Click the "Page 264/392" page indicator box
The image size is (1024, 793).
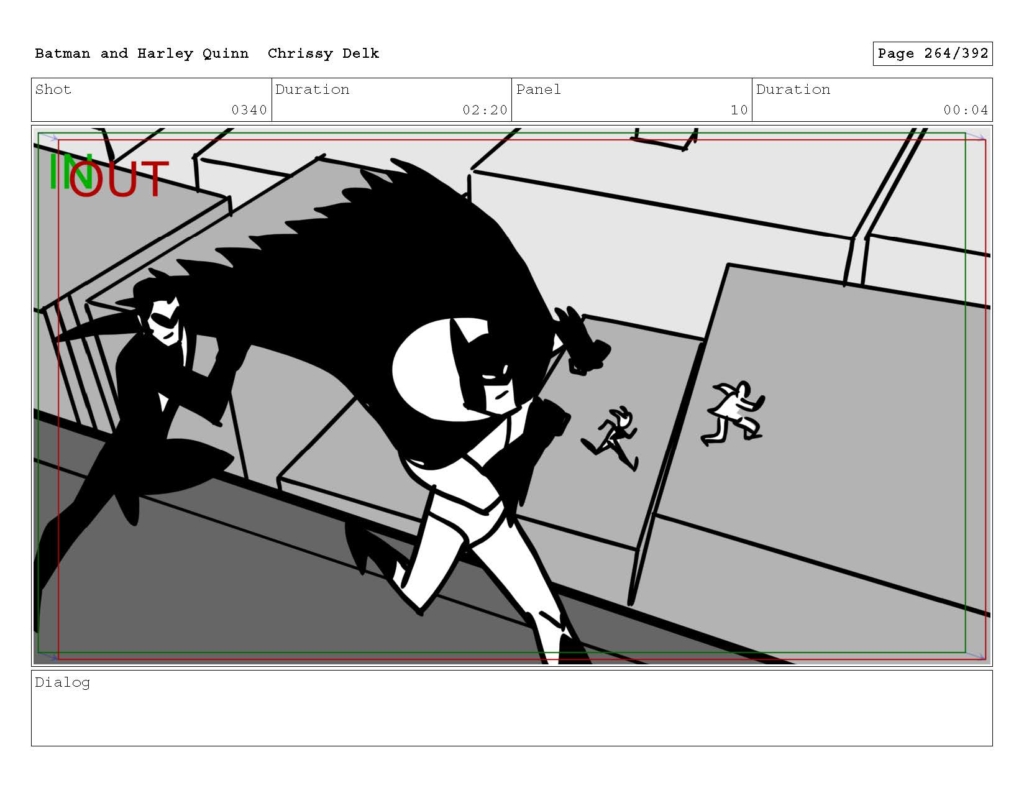pyautogui.click(x=933, y=54)
